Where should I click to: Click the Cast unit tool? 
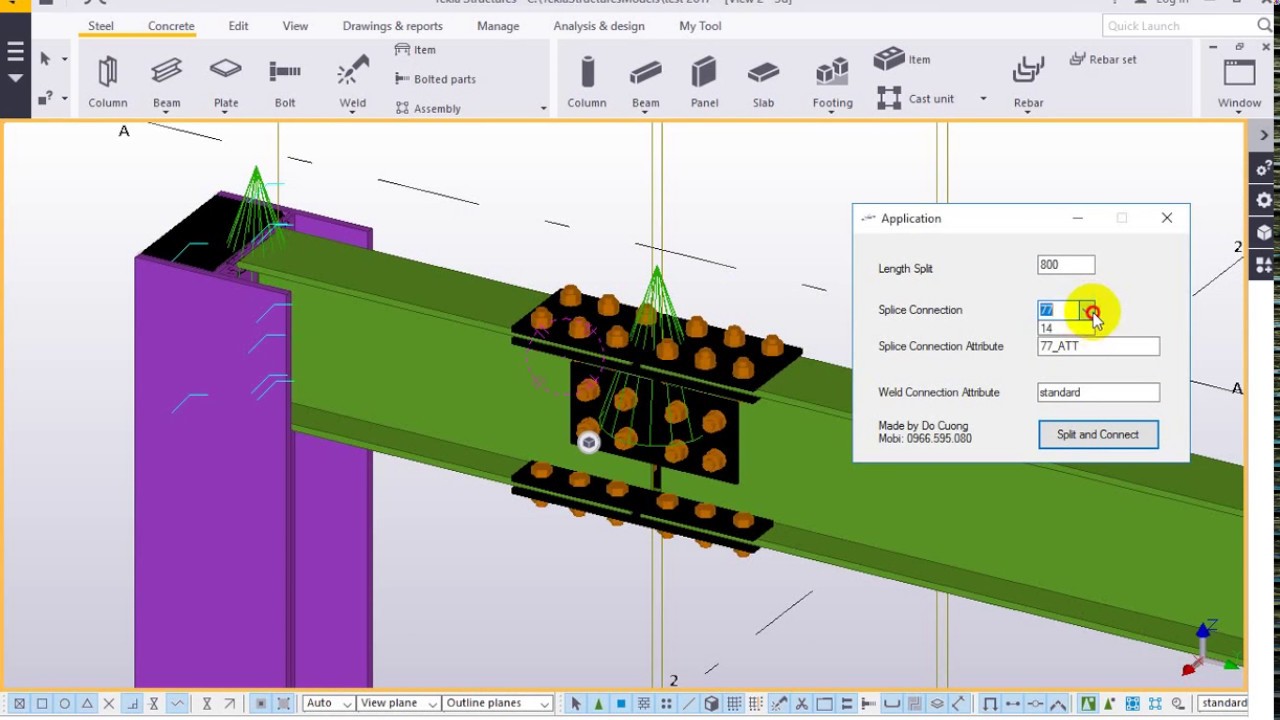click(915, 98)
